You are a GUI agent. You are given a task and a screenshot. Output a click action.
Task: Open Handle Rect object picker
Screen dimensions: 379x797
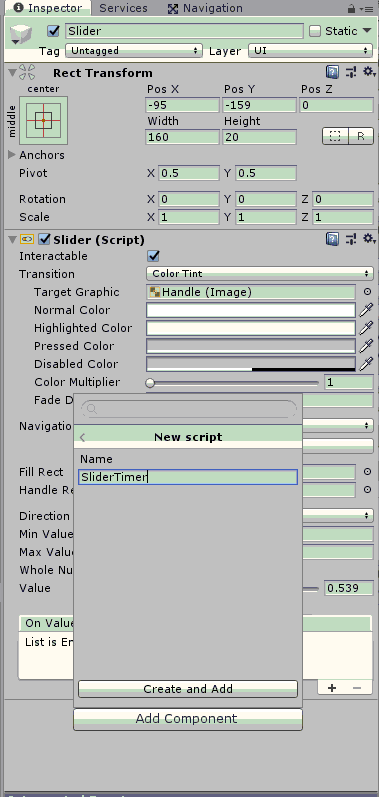click(367, 490)
